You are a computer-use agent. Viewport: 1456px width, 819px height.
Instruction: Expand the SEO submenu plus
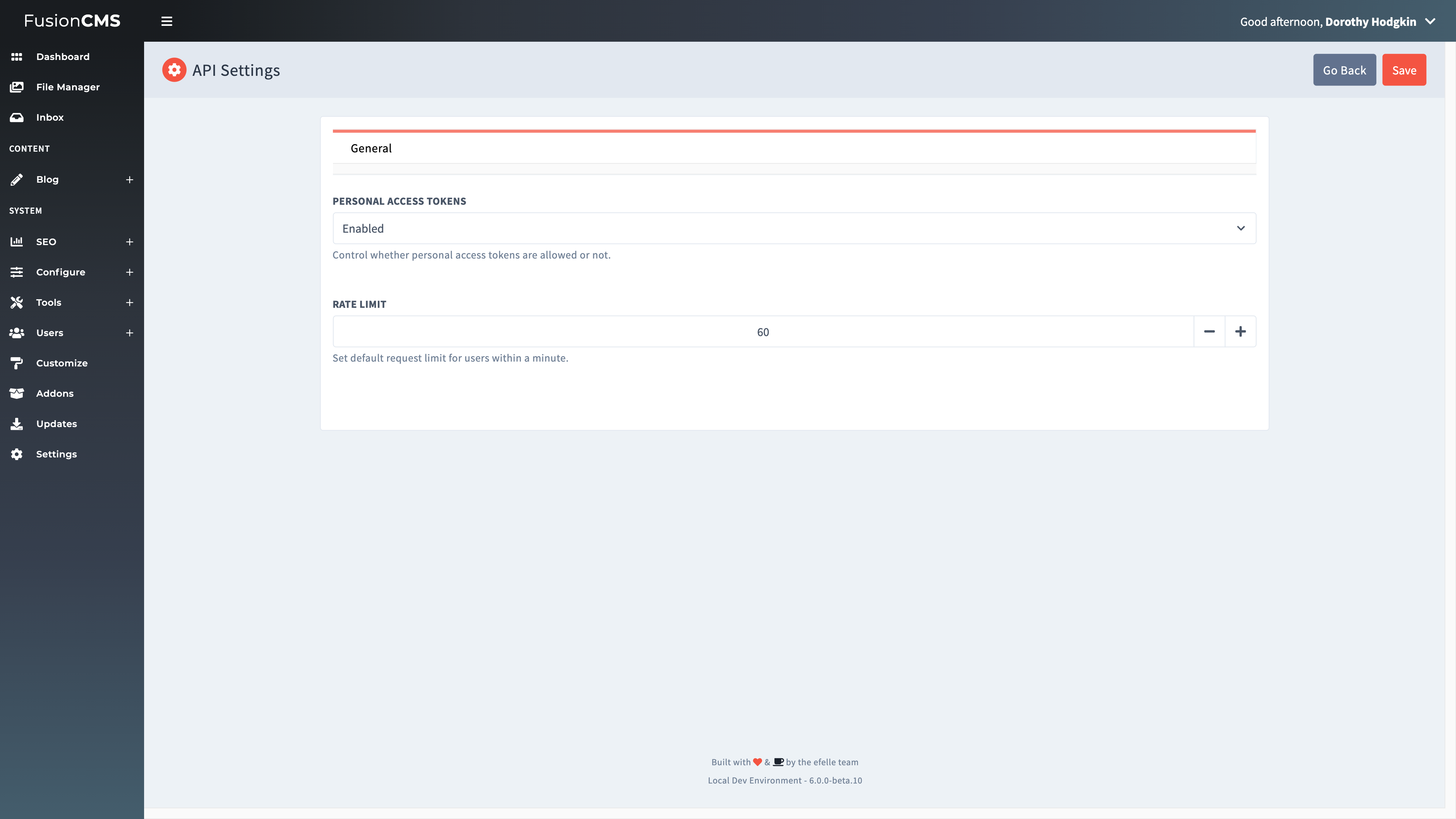click(130, 242)
